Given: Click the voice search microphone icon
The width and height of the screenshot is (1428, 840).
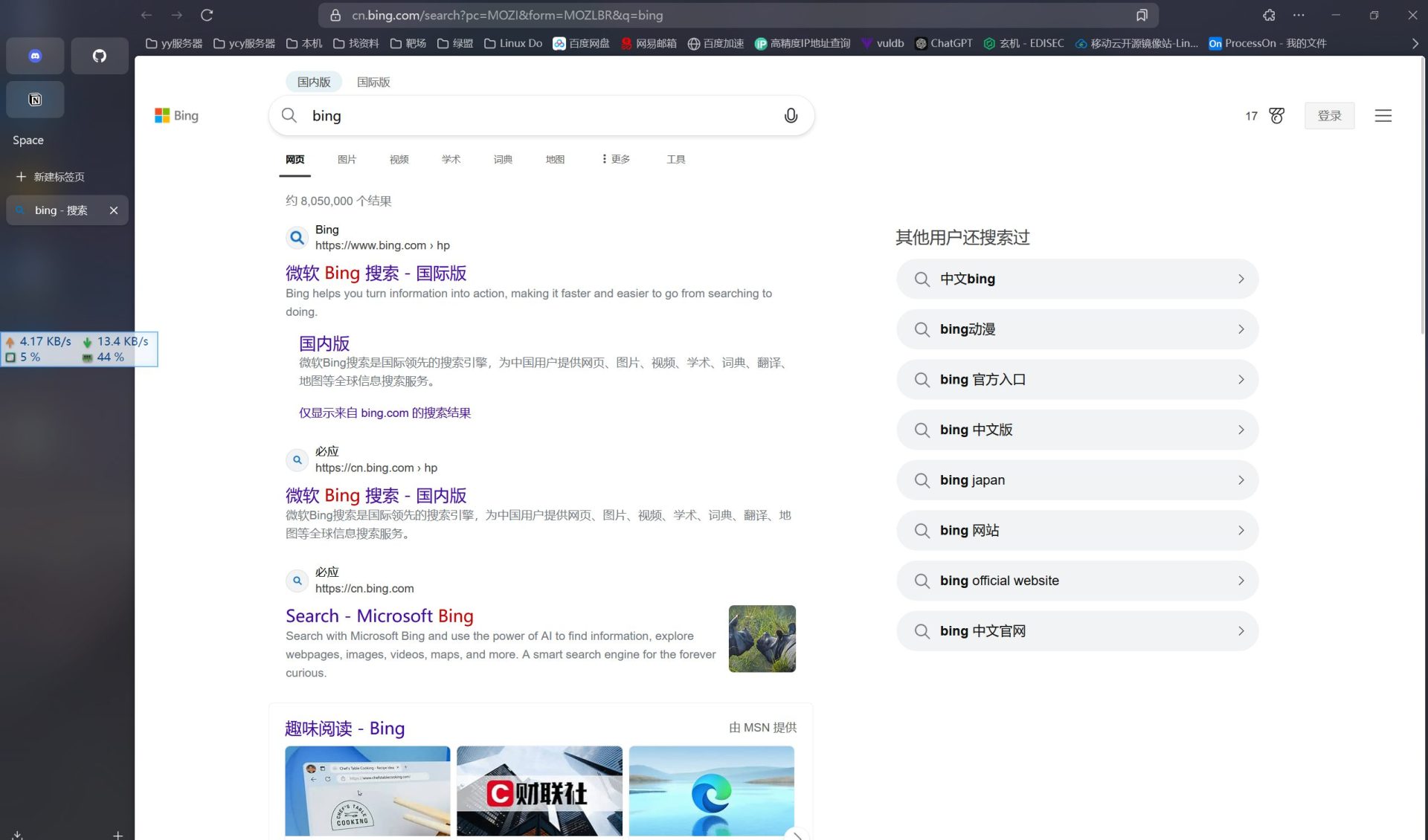Looking at the screenshot, I should [791, 115].
